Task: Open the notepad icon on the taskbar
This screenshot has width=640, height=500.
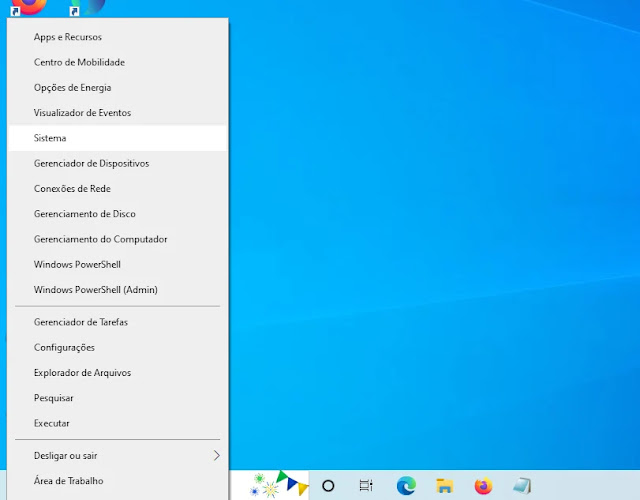Action: [522, 486]
